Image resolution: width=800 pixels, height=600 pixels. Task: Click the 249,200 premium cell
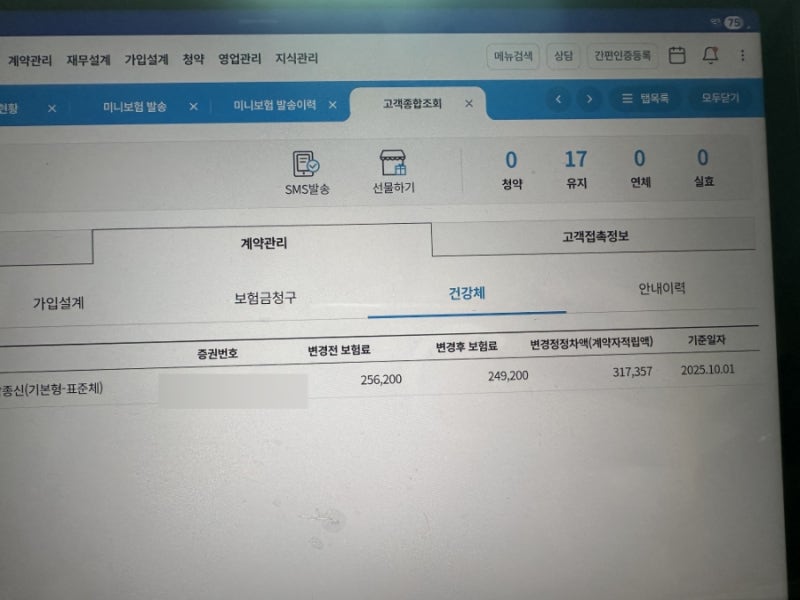tap(508, 376)
